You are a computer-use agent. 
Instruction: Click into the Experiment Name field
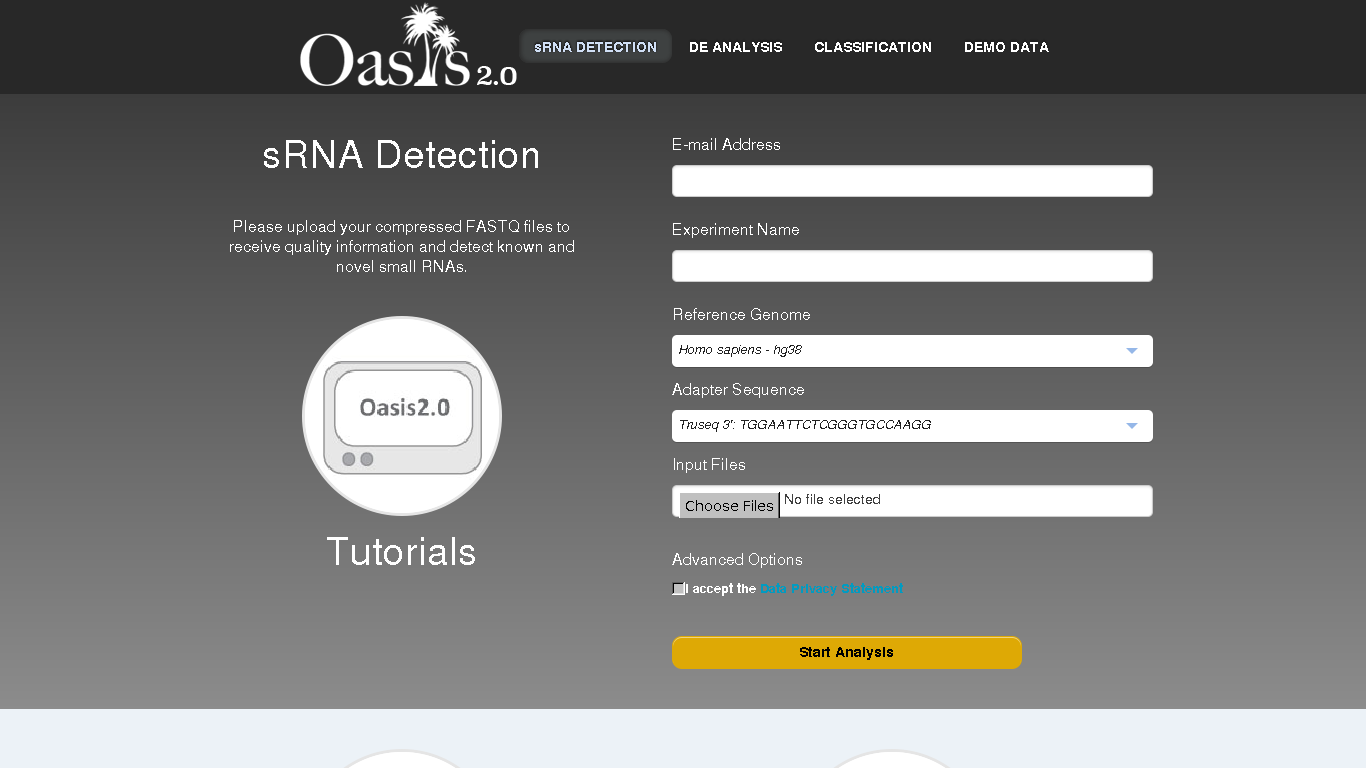(x=911, y=266)
